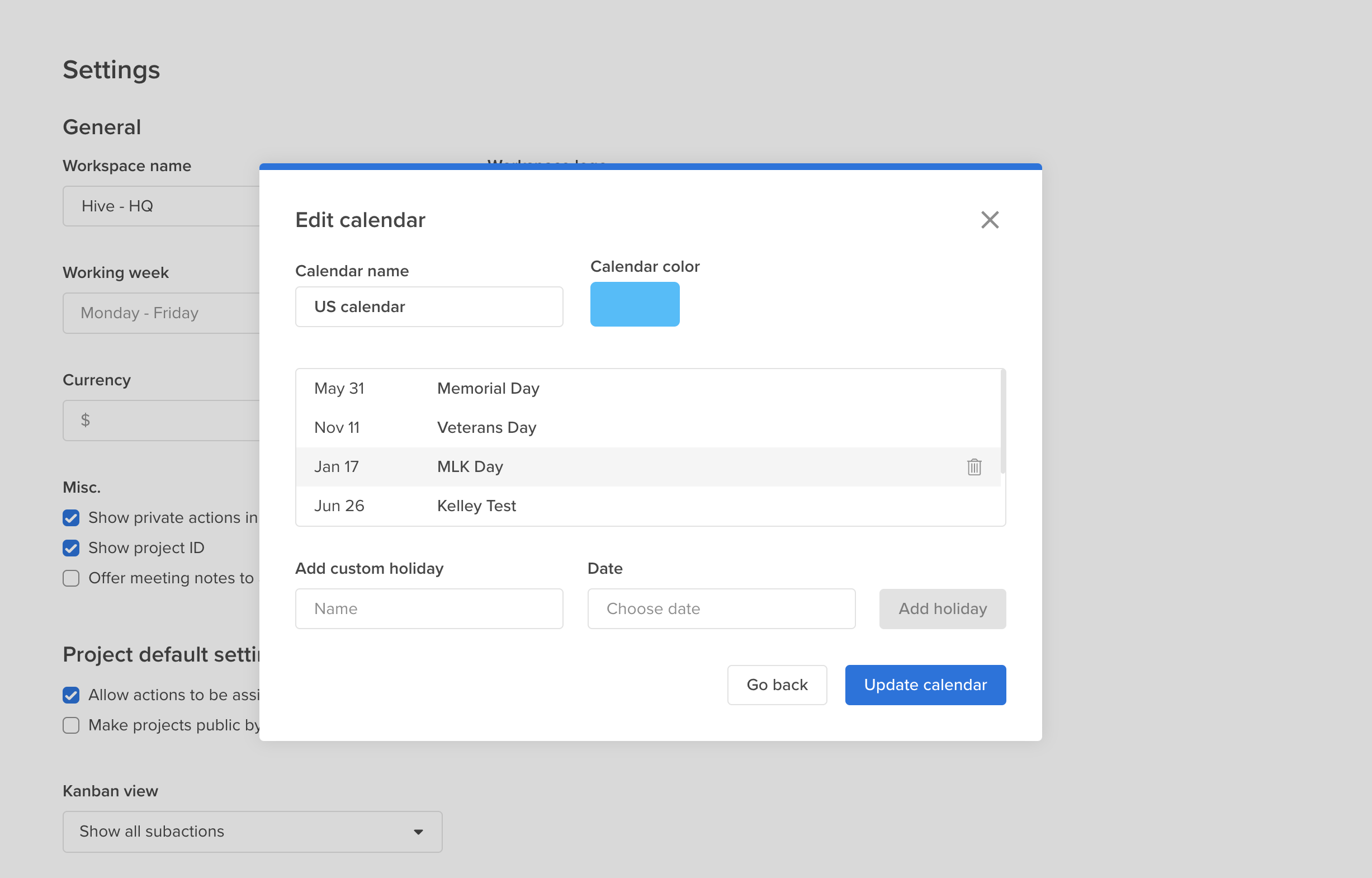1372x878 pixels.
Task: Expand the Kanban view subactions dropdown
Action: [x=252, y=831]
